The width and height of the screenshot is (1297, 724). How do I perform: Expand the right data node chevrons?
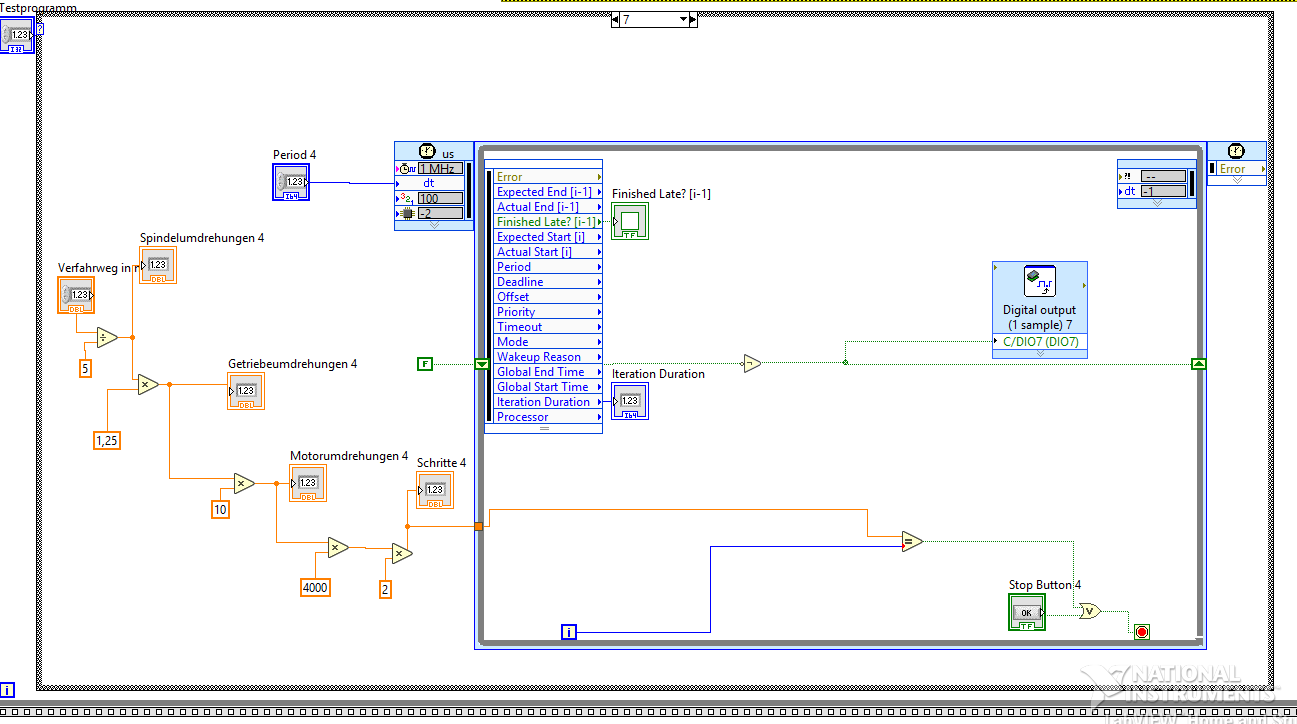pyautogui.click(x=1157, y=203)
